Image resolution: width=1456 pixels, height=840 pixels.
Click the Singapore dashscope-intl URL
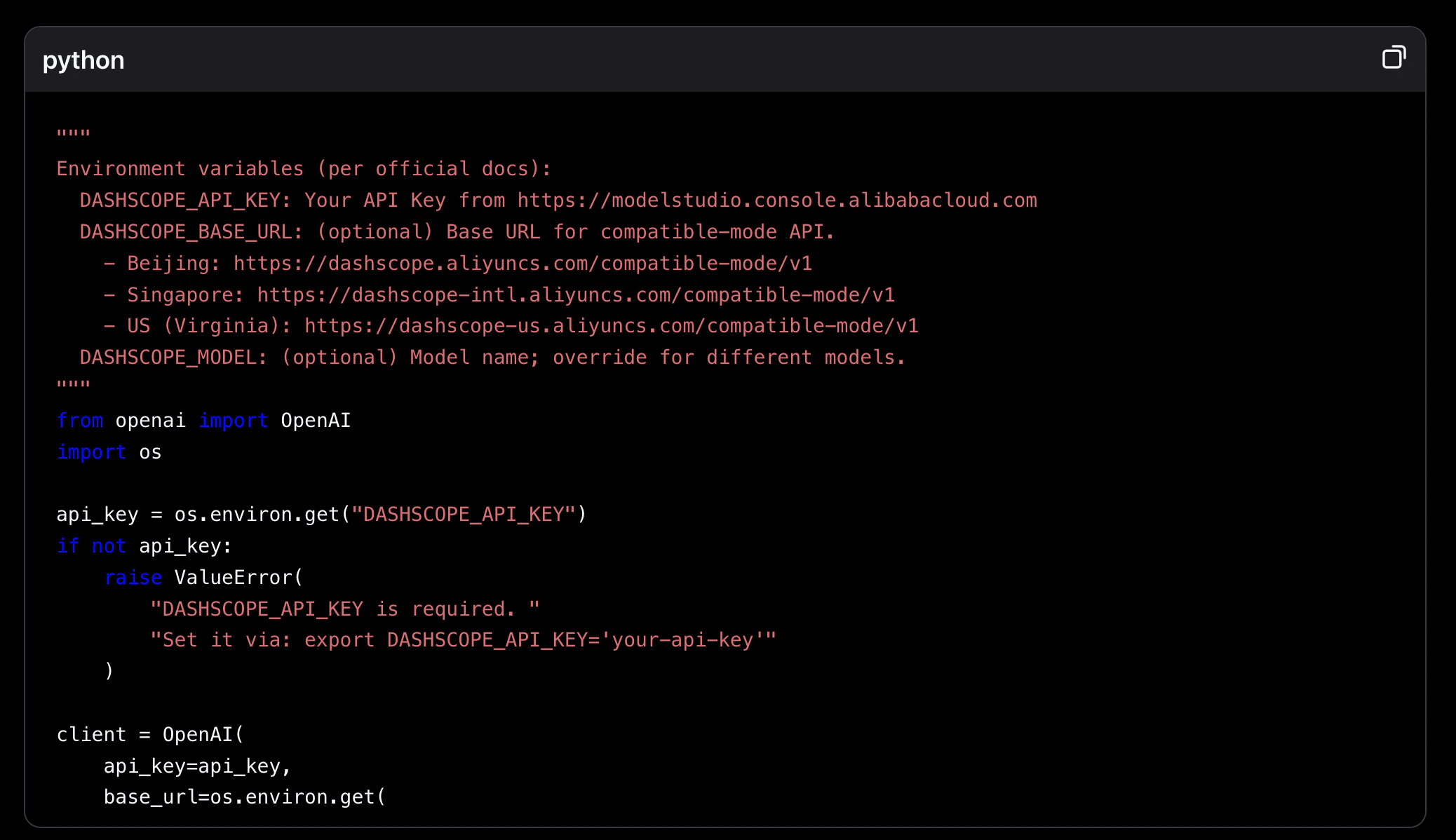click(x=575, y=295)
